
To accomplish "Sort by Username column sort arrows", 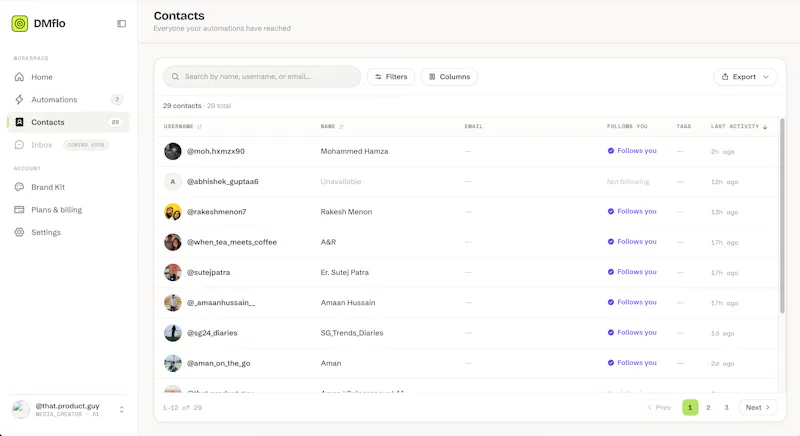I will pos(199,126).
